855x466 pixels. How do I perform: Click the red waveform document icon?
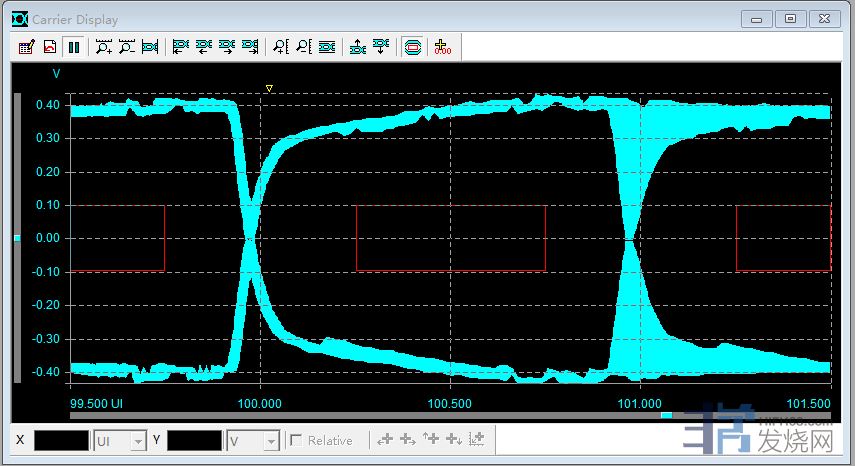click(49, 46)
